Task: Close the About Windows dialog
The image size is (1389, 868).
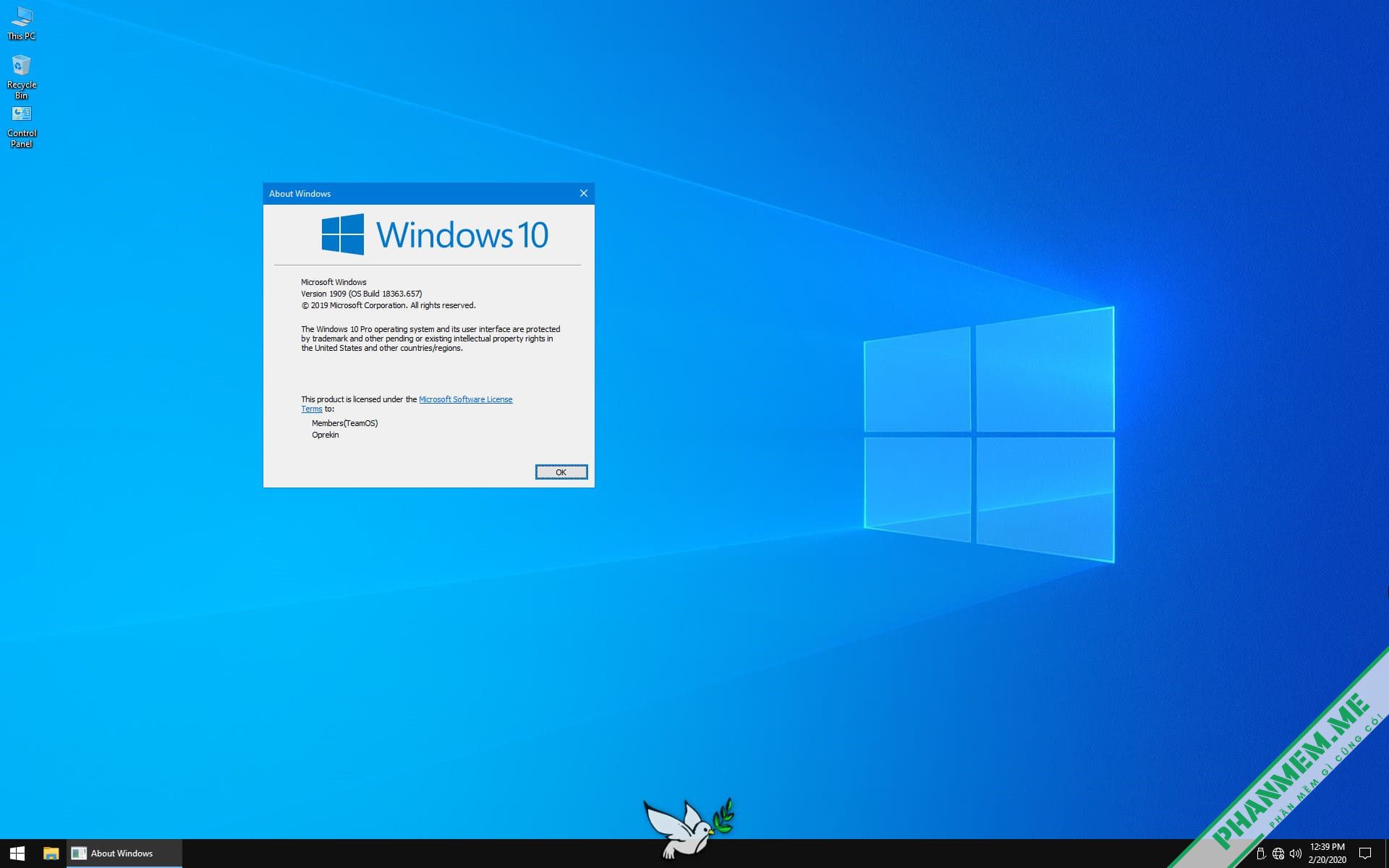Action: click(584, 193)
